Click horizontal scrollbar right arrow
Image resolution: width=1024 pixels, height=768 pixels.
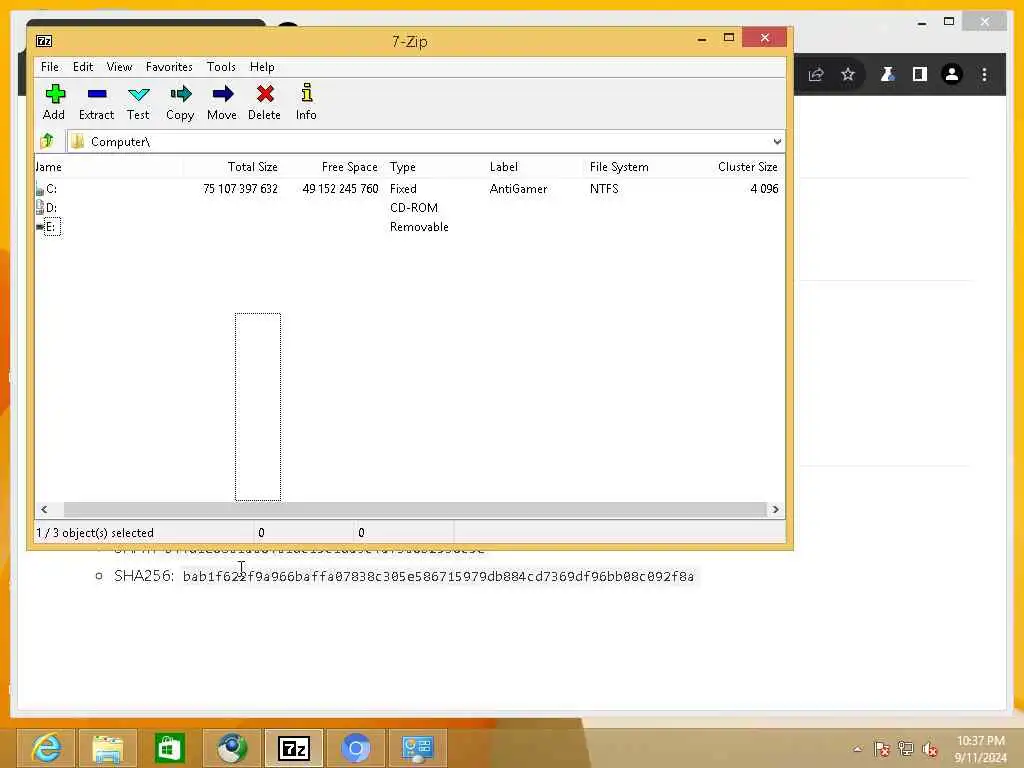(x=775, y=509)
